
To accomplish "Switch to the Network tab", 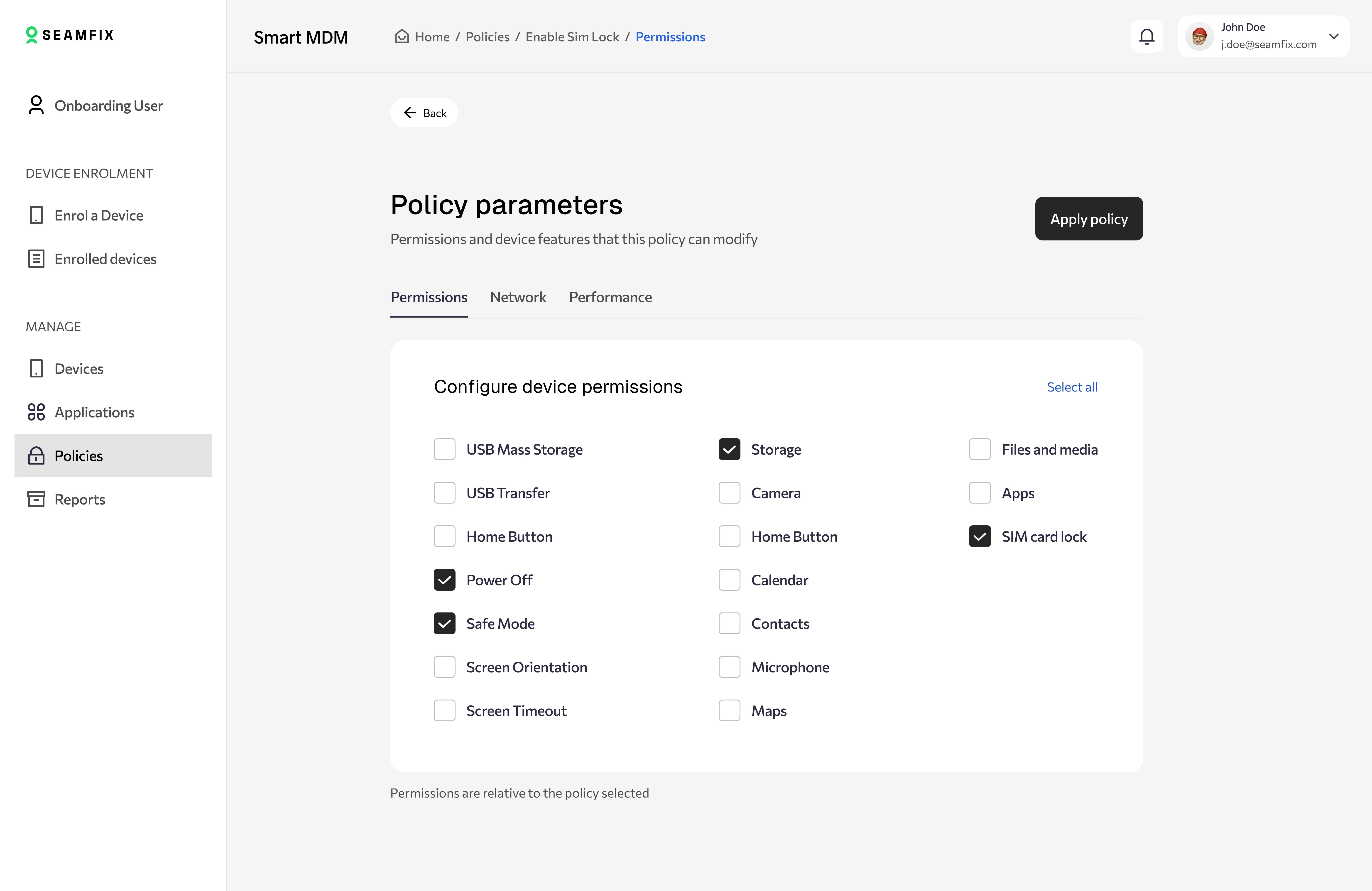I will coord(518,297).
